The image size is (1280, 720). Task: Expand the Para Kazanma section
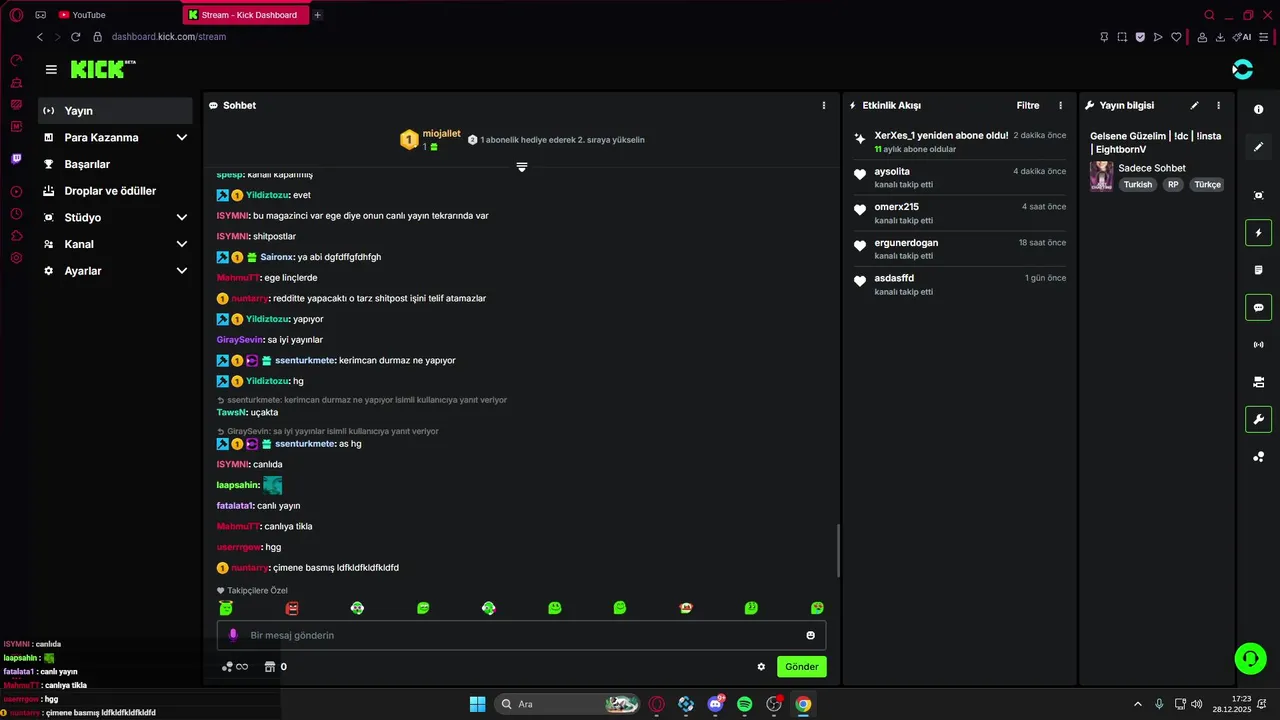(x=115, y=138)
